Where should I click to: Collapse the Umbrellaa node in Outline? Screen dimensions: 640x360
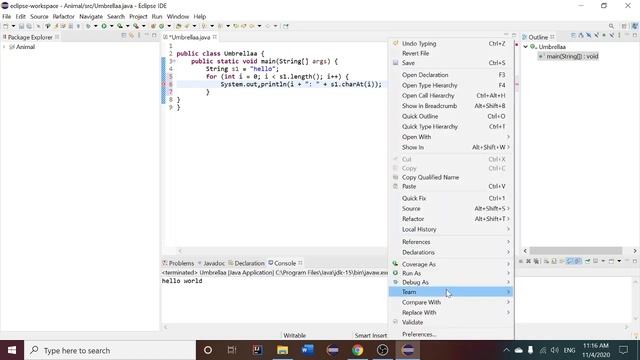tap(526, 47)
